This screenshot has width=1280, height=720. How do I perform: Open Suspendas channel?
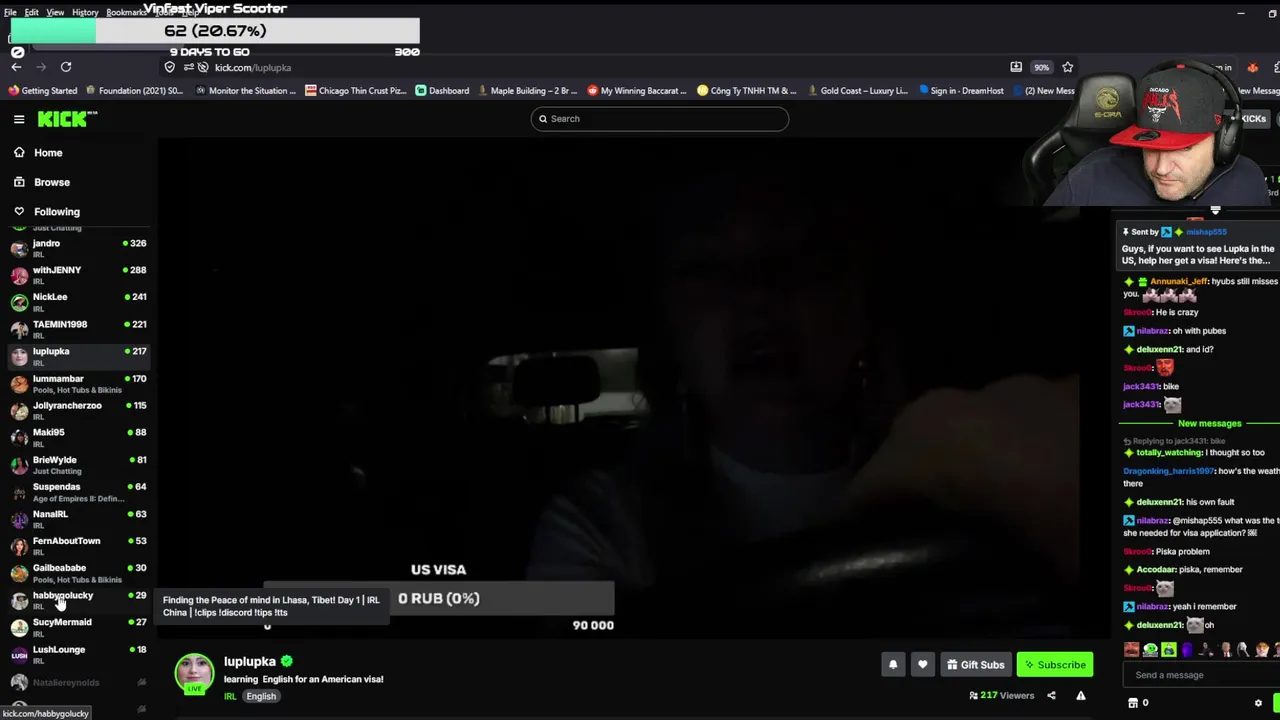point(78,492)
